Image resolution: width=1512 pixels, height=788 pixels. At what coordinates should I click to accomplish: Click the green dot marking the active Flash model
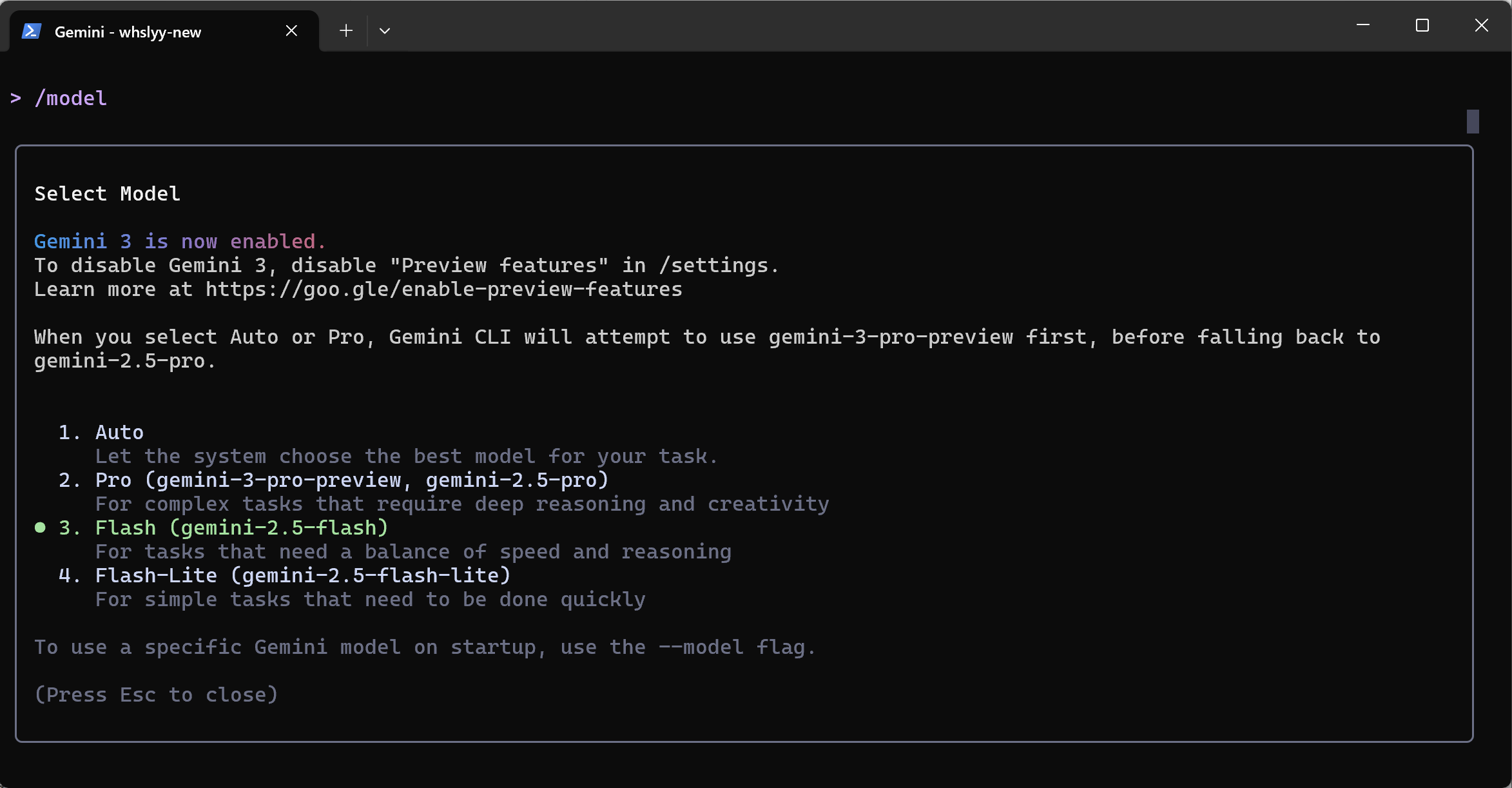[x=39, y=527]
